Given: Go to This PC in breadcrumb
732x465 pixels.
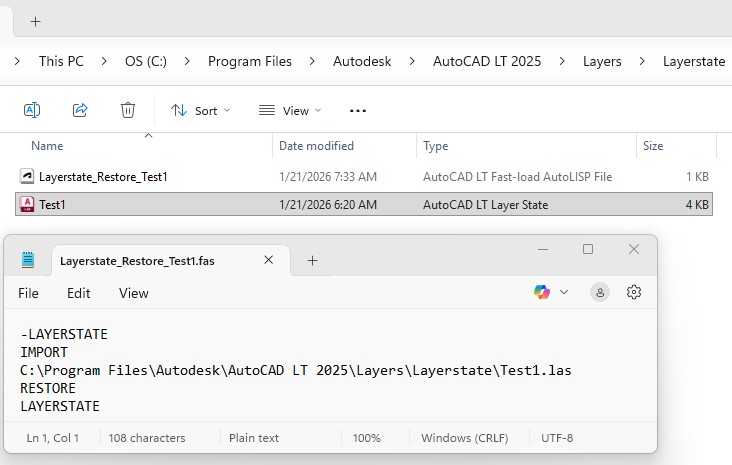Looking at the screenshot, I should coord(61,61).
